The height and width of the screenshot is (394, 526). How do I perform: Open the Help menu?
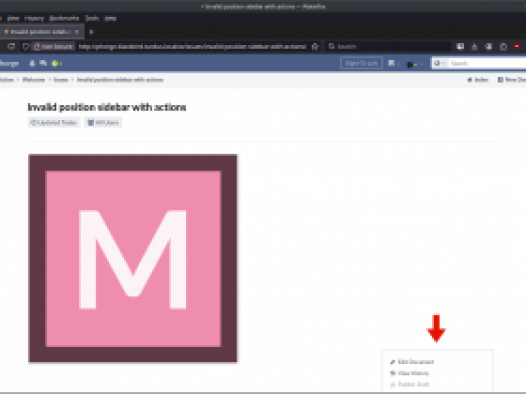pos(110,18)
